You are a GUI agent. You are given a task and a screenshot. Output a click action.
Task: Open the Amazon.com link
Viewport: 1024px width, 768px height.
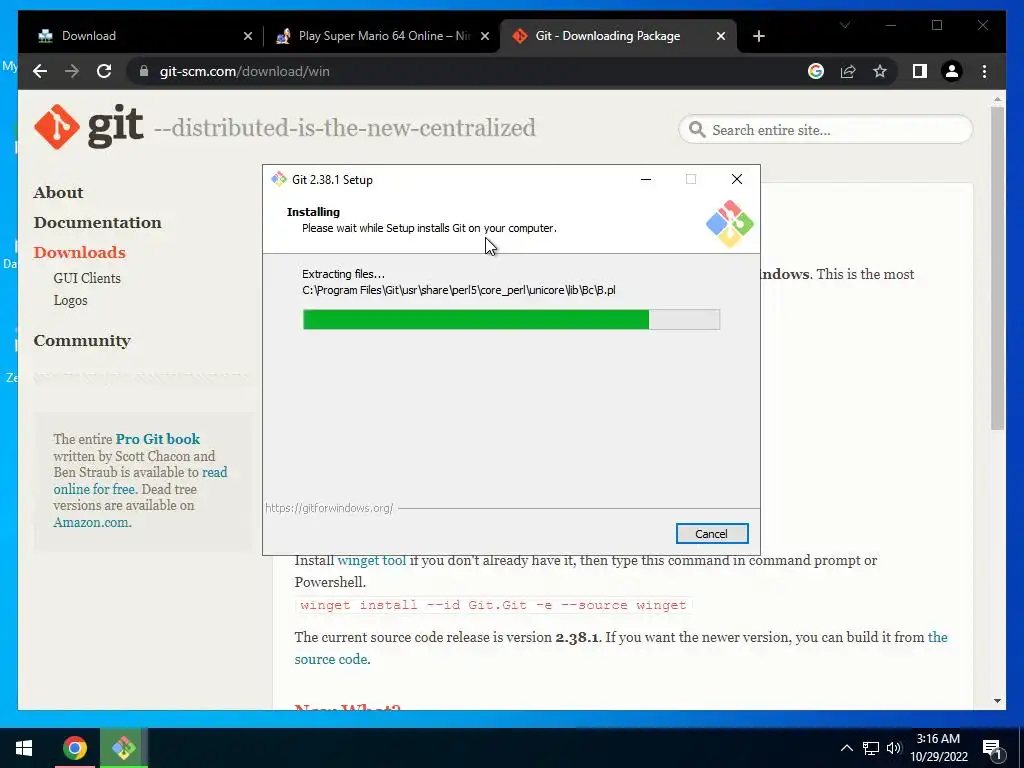[91, 522]
